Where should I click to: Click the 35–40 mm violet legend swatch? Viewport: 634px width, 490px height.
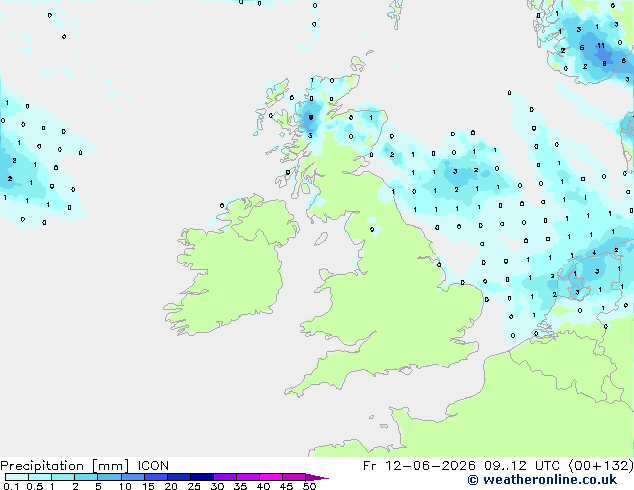(247, 477)
